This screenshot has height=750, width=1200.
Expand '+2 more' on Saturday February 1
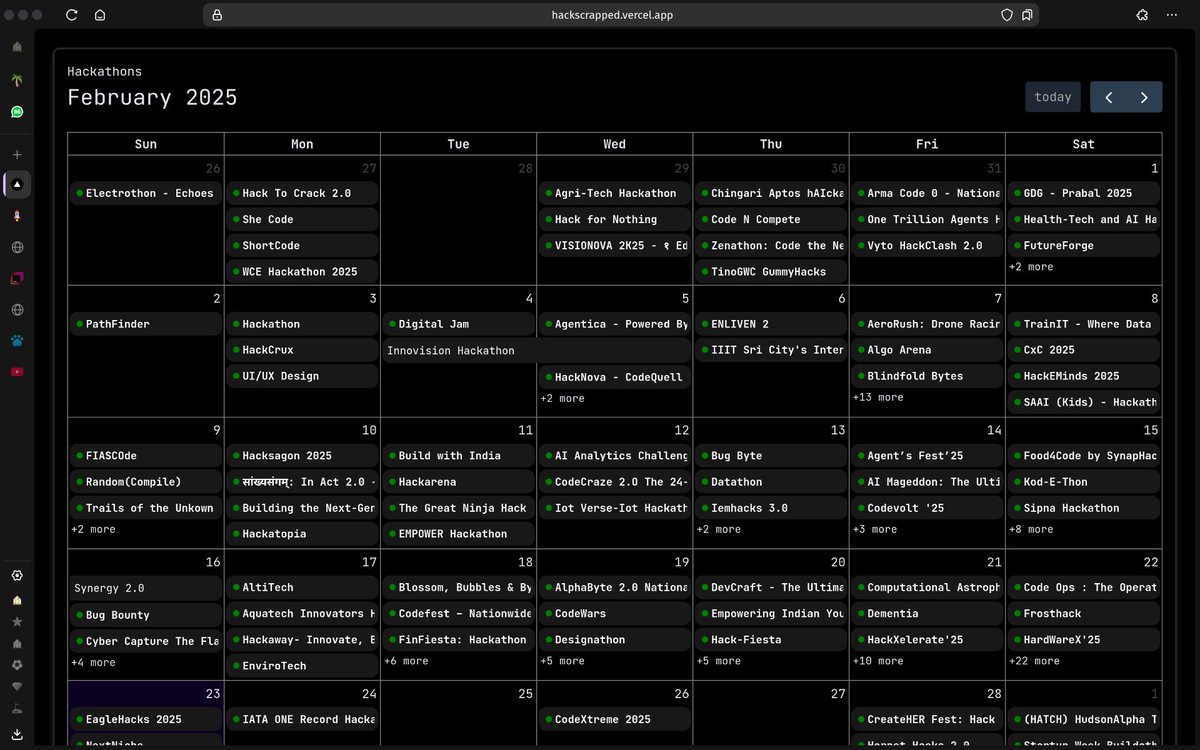(1030, 267)
